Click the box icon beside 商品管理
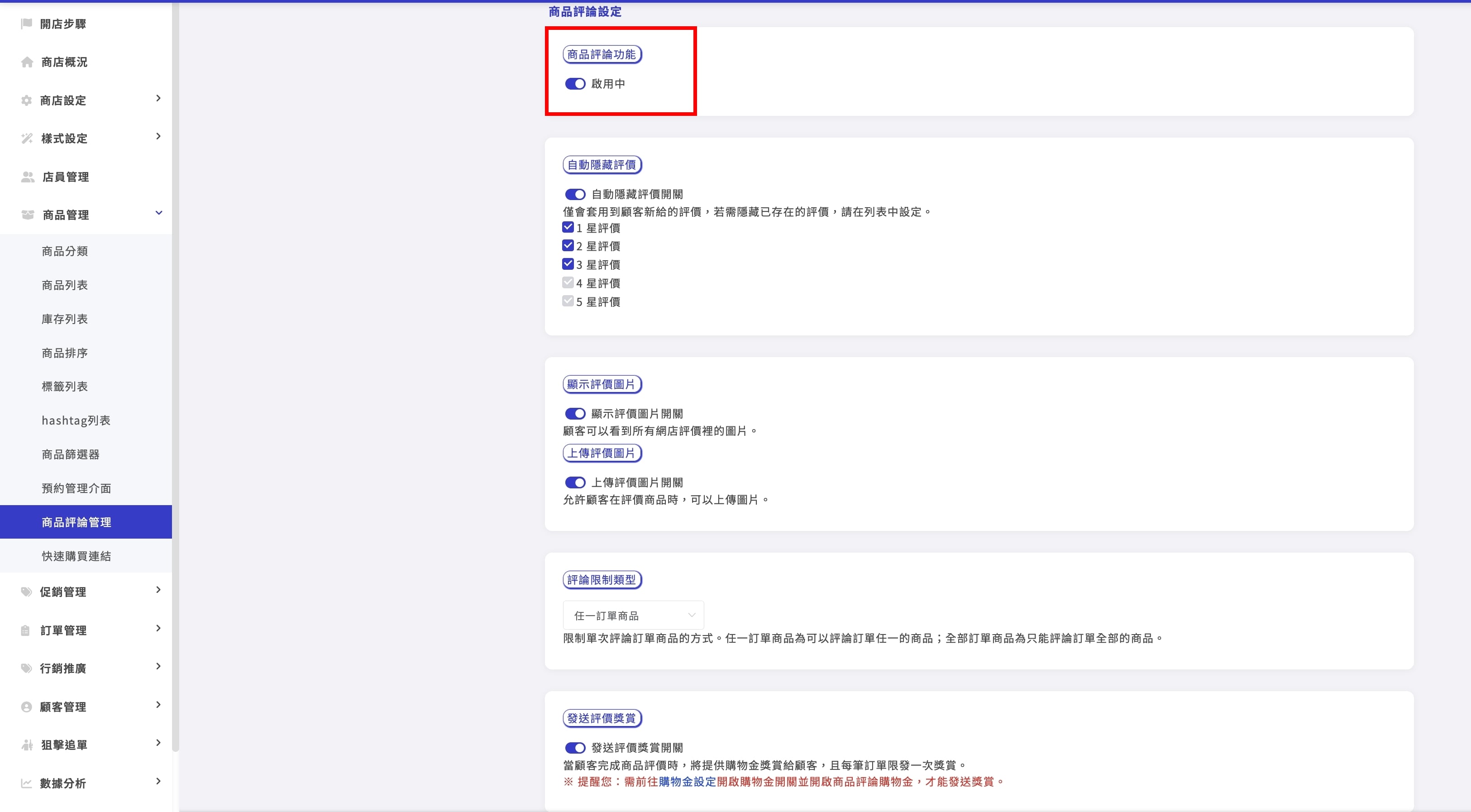 pyautogui.click(x=28, y=215)
